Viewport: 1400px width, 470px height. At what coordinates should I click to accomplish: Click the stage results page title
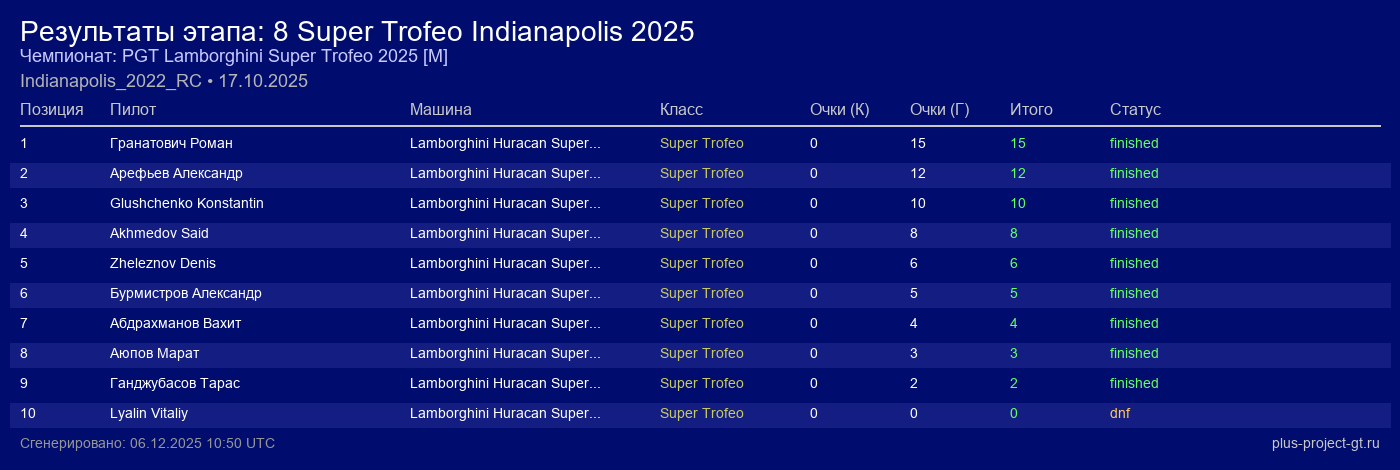click(x=357, y=31)
